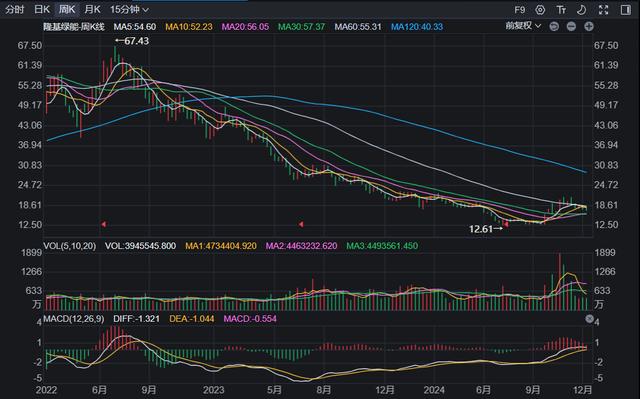This screenshot has height=399, width=640.
Task: Click the F9 shortcut button
Action: coord(520,10)
